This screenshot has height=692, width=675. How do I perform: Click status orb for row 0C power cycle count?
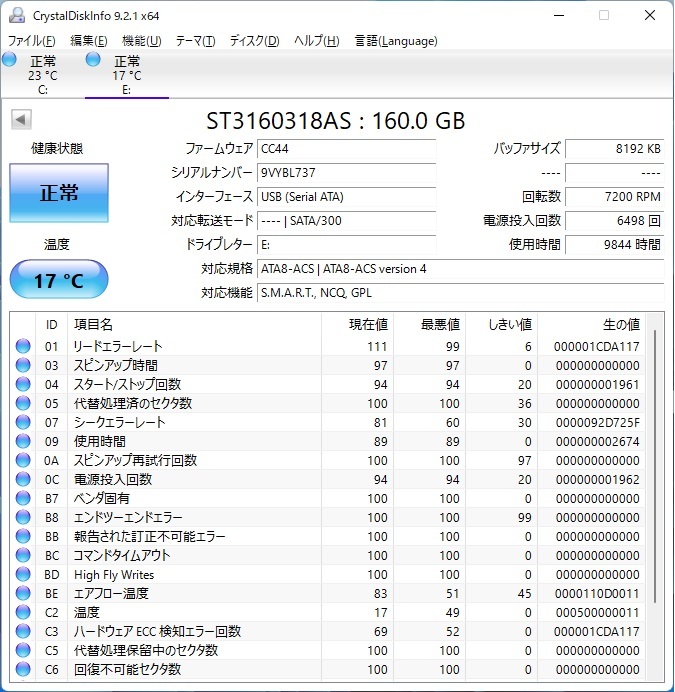click(x=23, y=479)
